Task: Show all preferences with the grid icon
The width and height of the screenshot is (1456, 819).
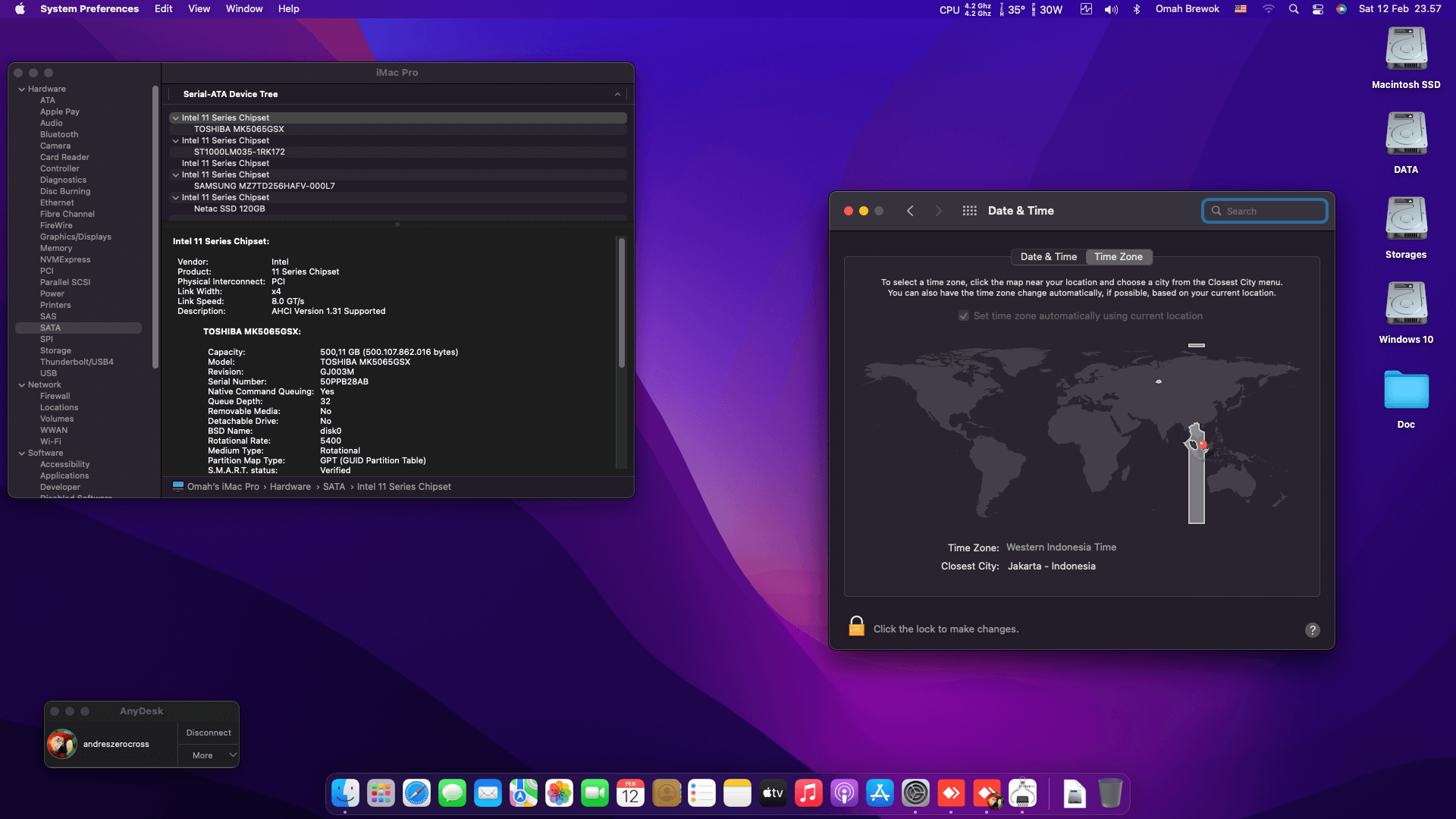Action: (969, 211)
